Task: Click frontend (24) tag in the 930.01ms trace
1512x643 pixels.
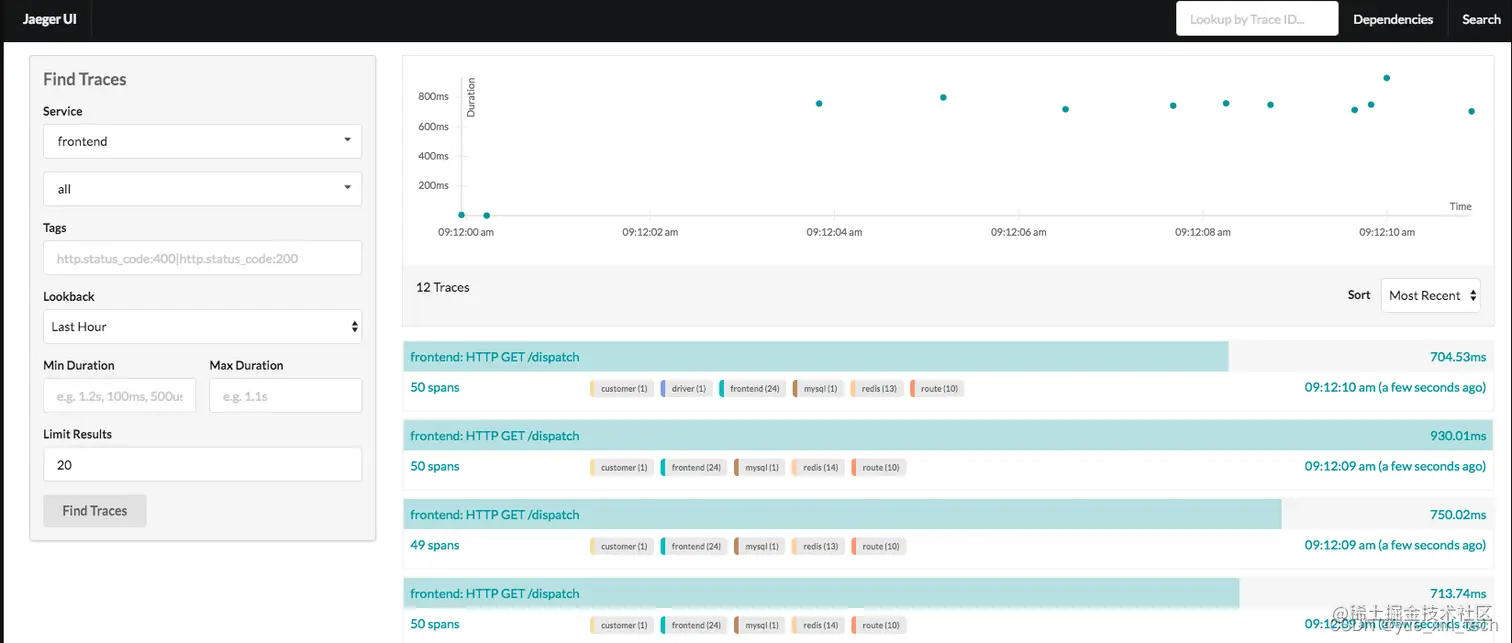Action: tap(692, 467)
